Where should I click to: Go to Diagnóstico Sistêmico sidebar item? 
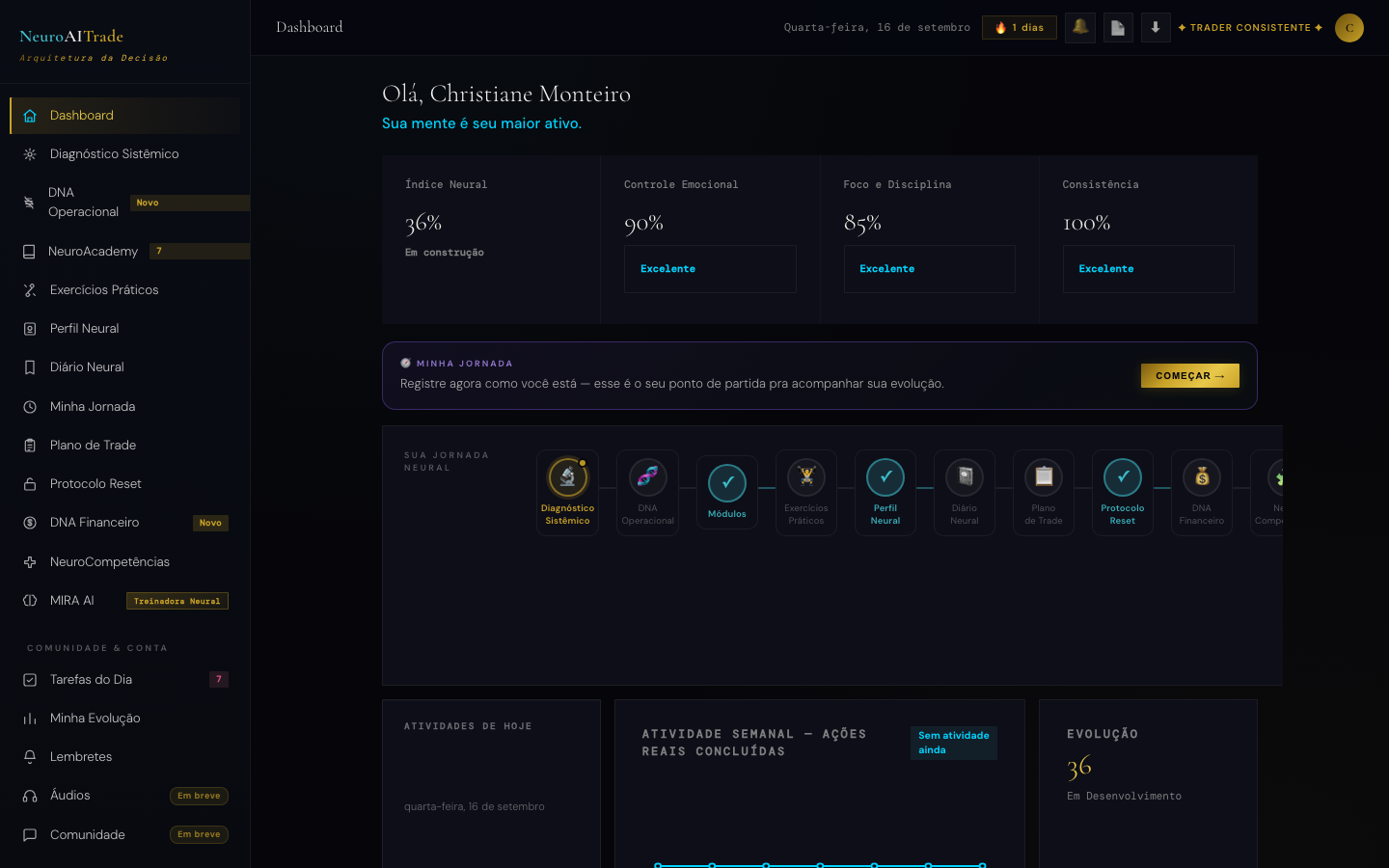point(125,154)
